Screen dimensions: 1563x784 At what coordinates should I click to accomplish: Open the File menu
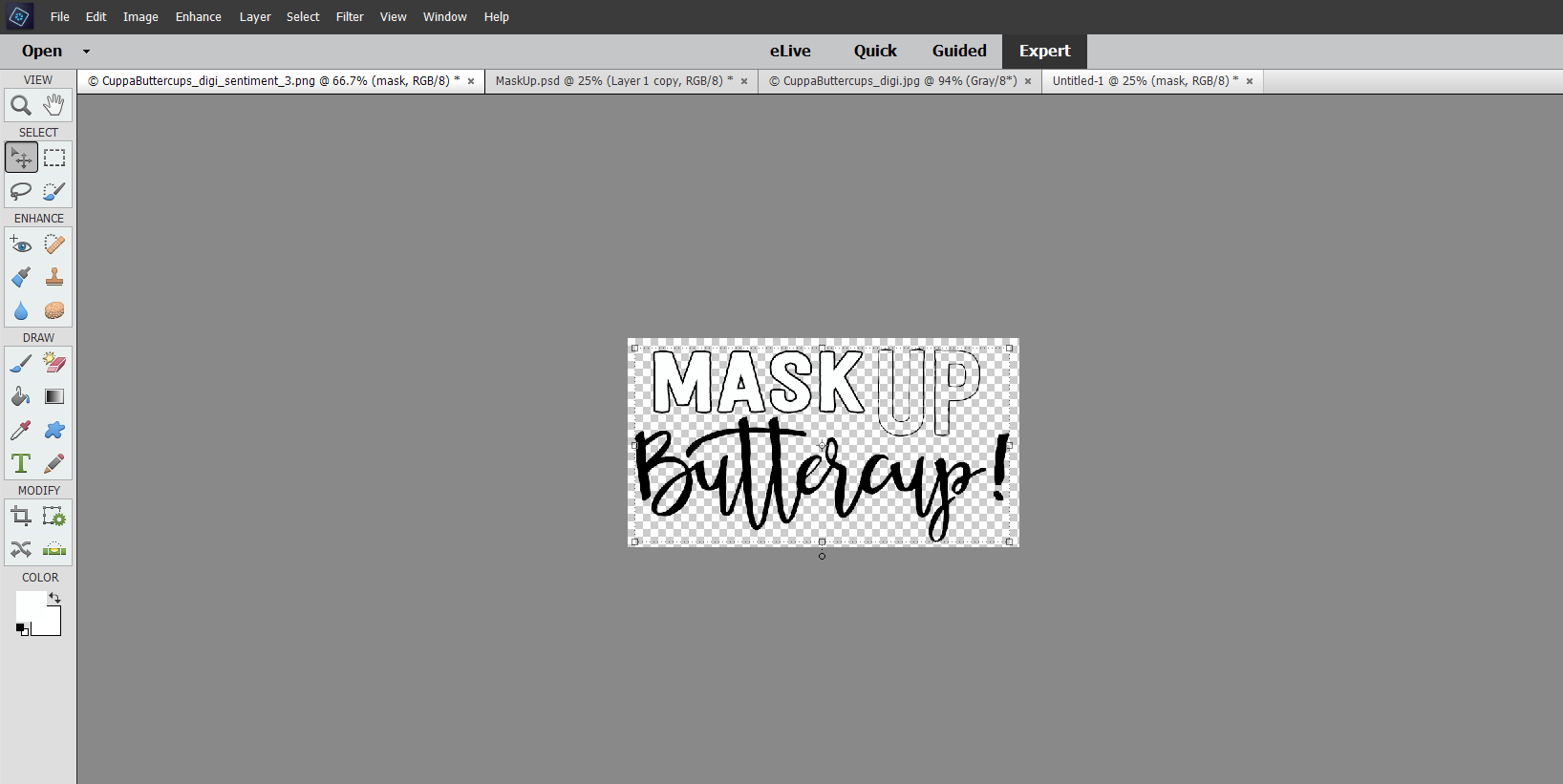click(60, 17)
